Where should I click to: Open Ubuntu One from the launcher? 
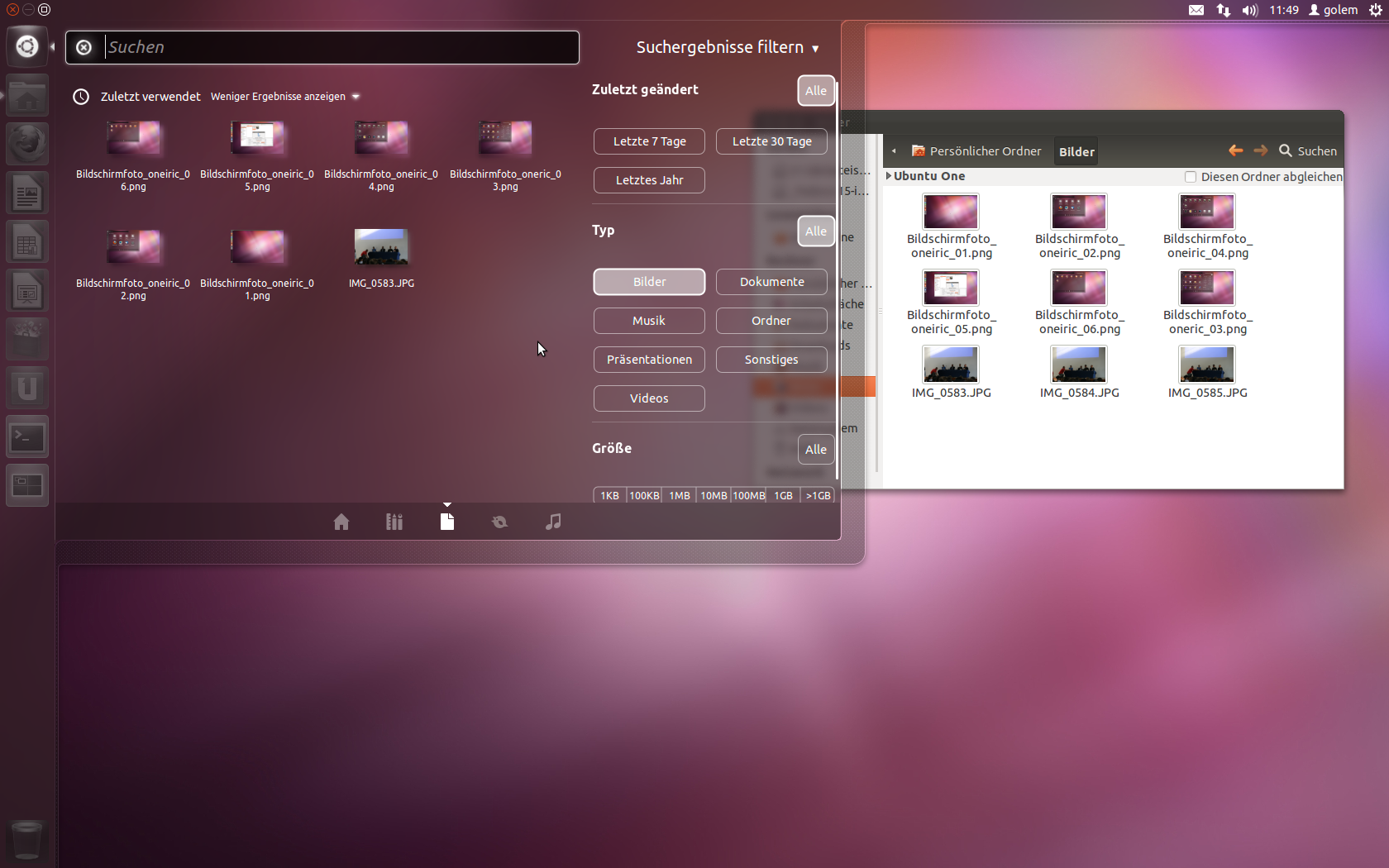[x=27, y=387]
